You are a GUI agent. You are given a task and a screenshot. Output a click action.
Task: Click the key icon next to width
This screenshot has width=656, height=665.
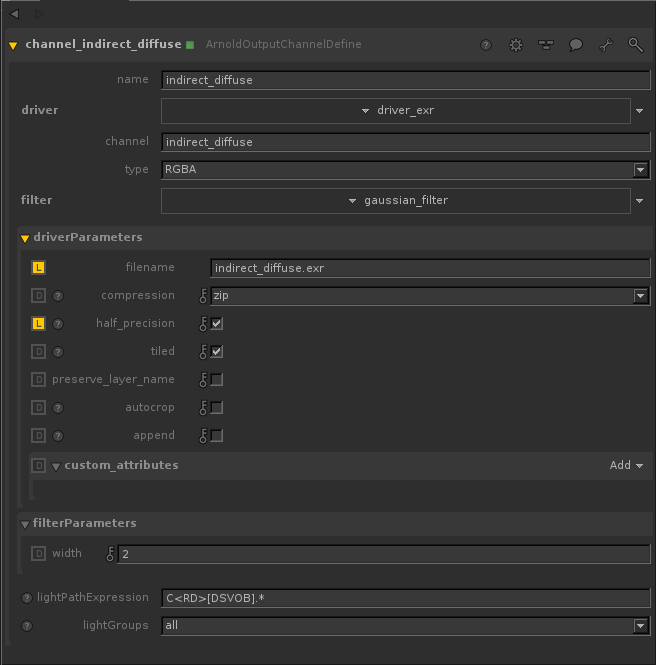point(110,554)
